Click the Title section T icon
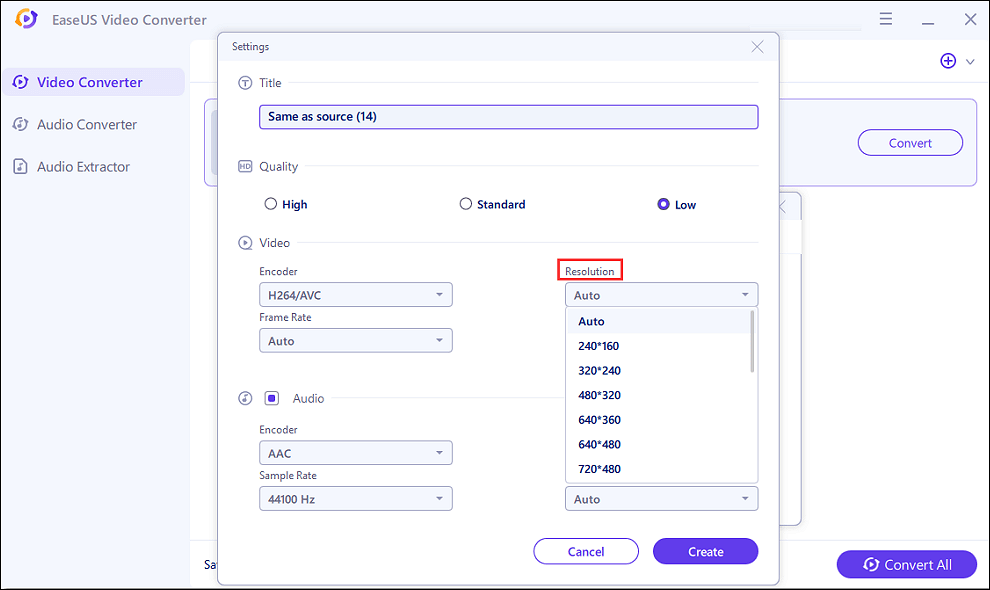Image resolution: width=990 pixels, height=590 pixels. 245,83
